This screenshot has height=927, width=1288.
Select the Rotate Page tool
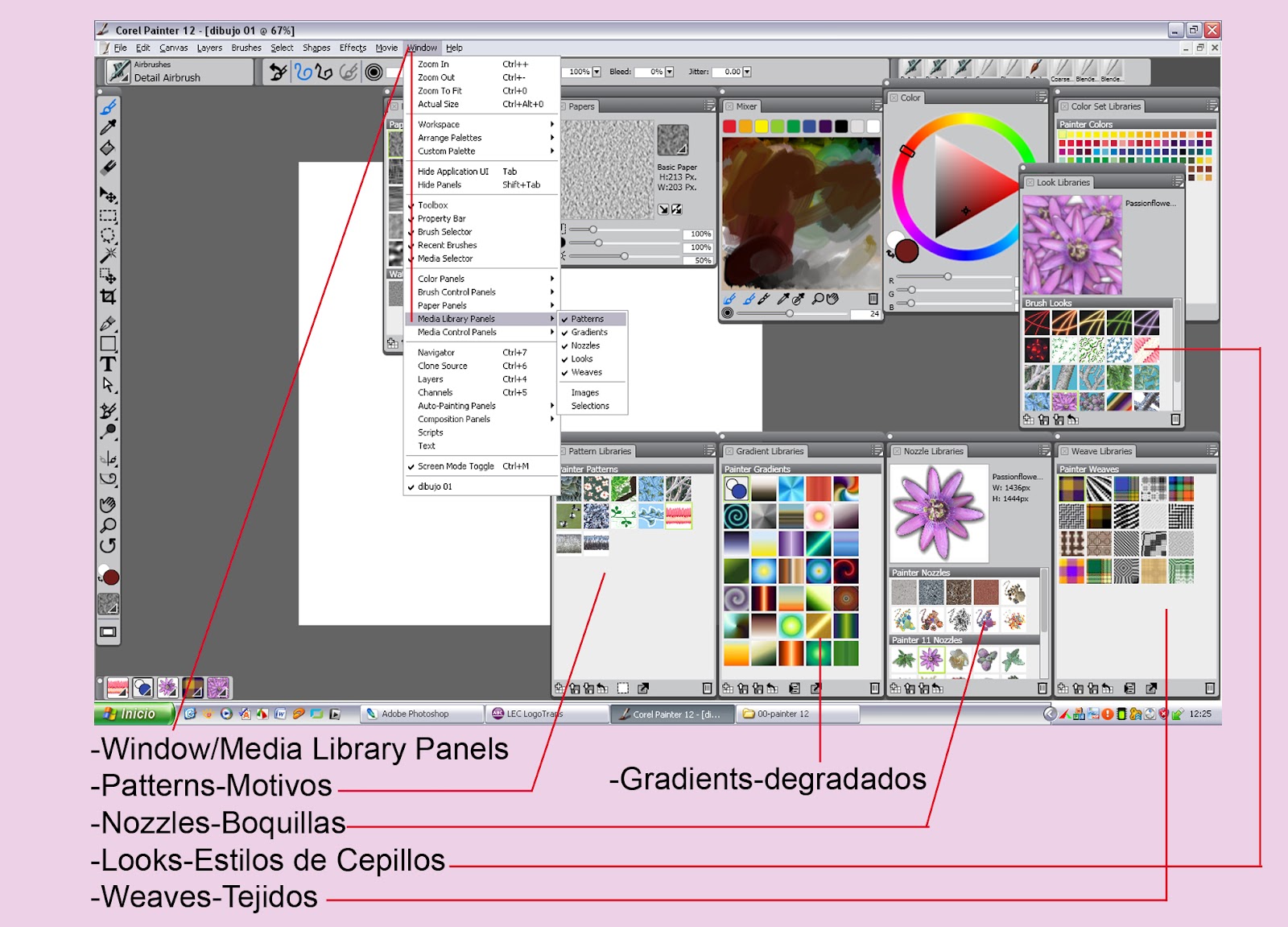click(108, 545)
